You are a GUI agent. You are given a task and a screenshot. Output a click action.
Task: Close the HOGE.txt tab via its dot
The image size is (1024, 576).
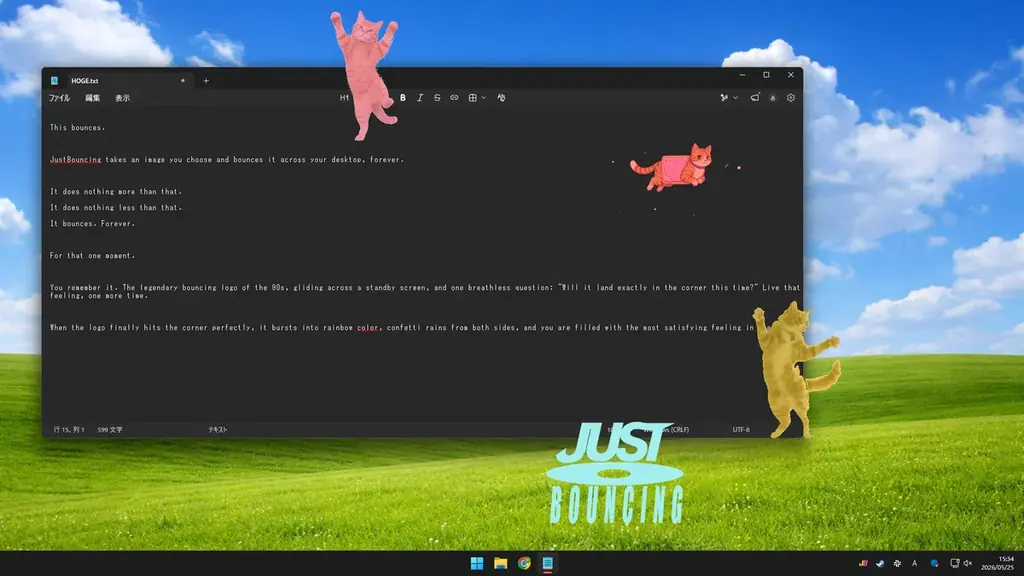183,81
